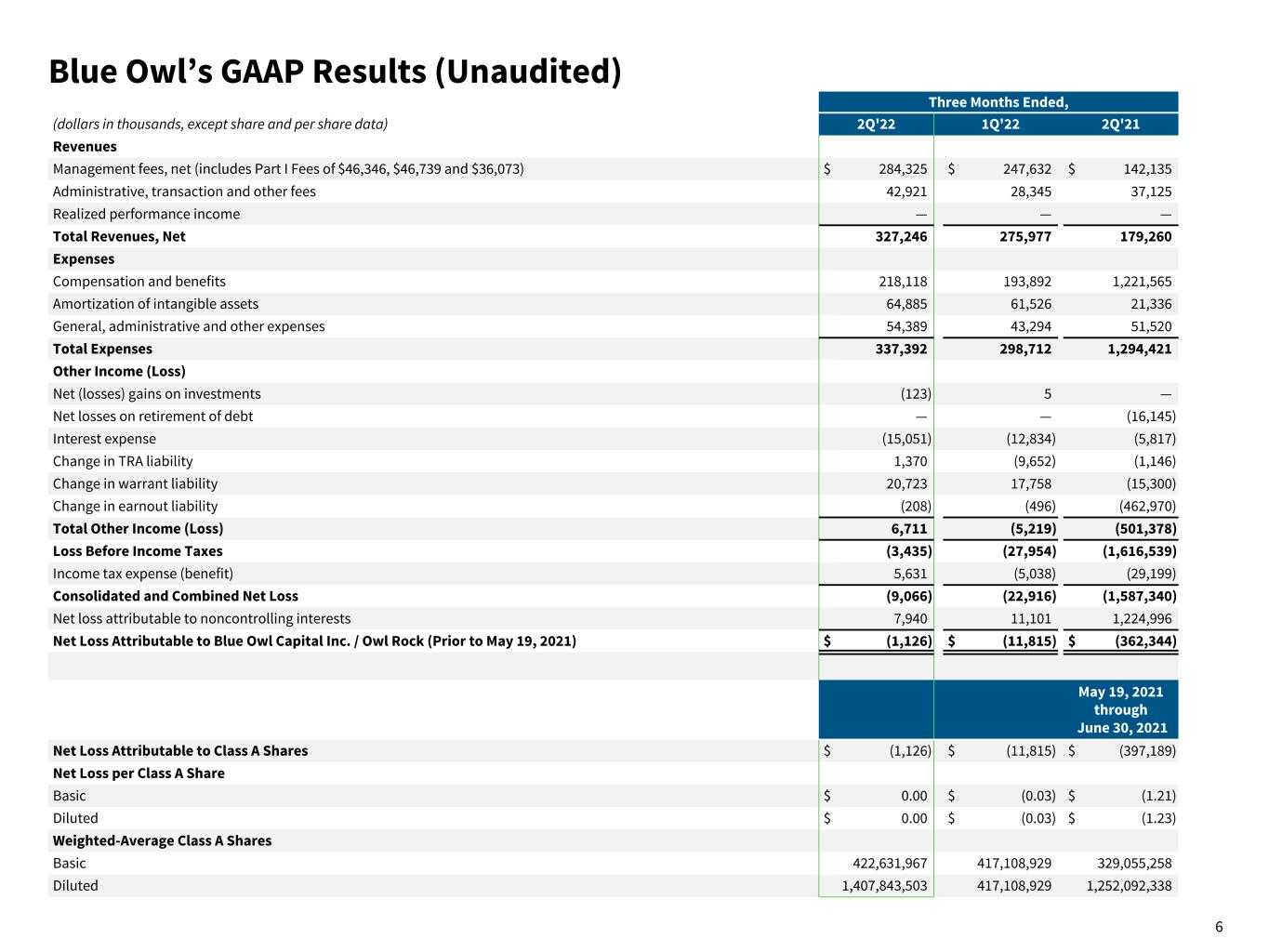Click the 2Q'22 column header

tap(876, 125)
